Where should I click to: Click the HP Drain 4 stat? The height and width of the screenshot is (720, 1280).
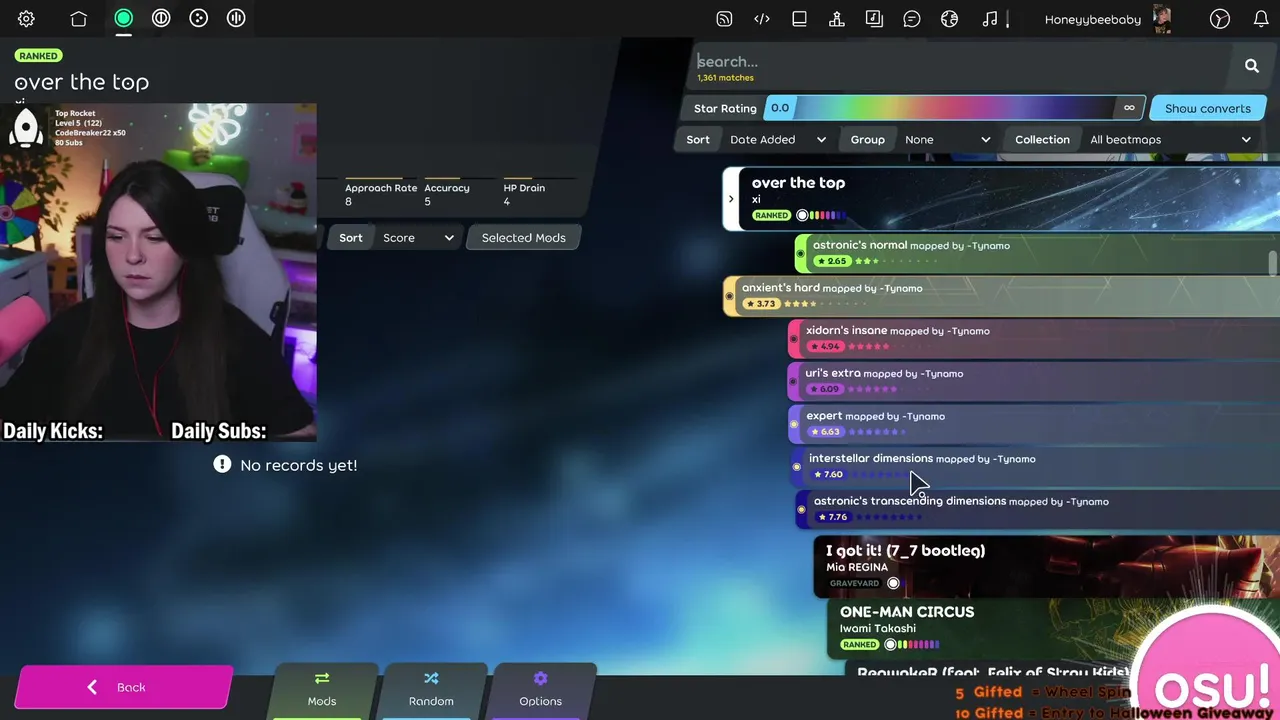tap(524, 194)
